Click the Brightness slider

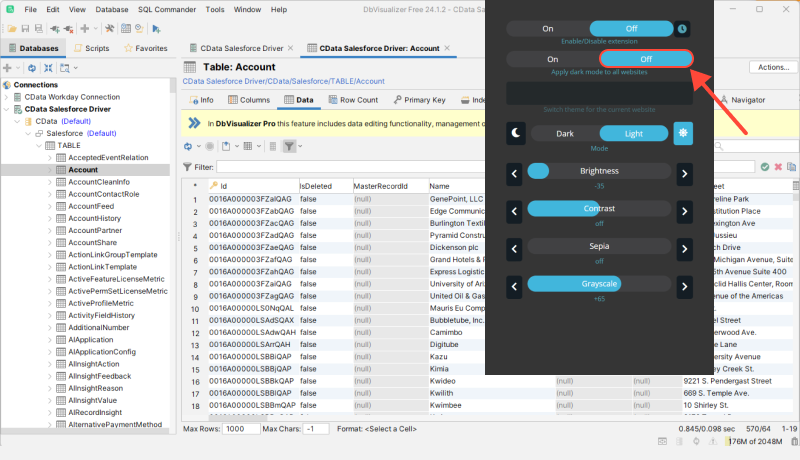pyautogui.click(x=599, y=171)
